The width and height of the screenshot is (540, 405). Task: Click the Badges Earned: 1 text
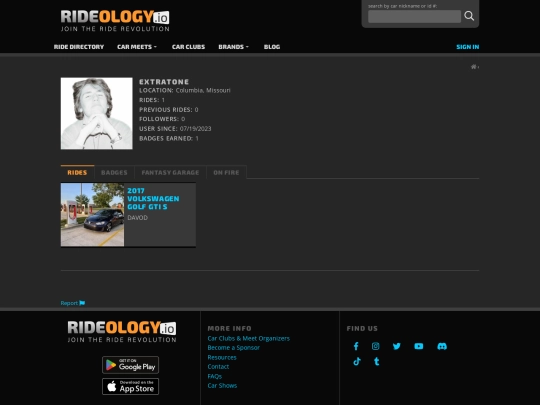point(169,138)
